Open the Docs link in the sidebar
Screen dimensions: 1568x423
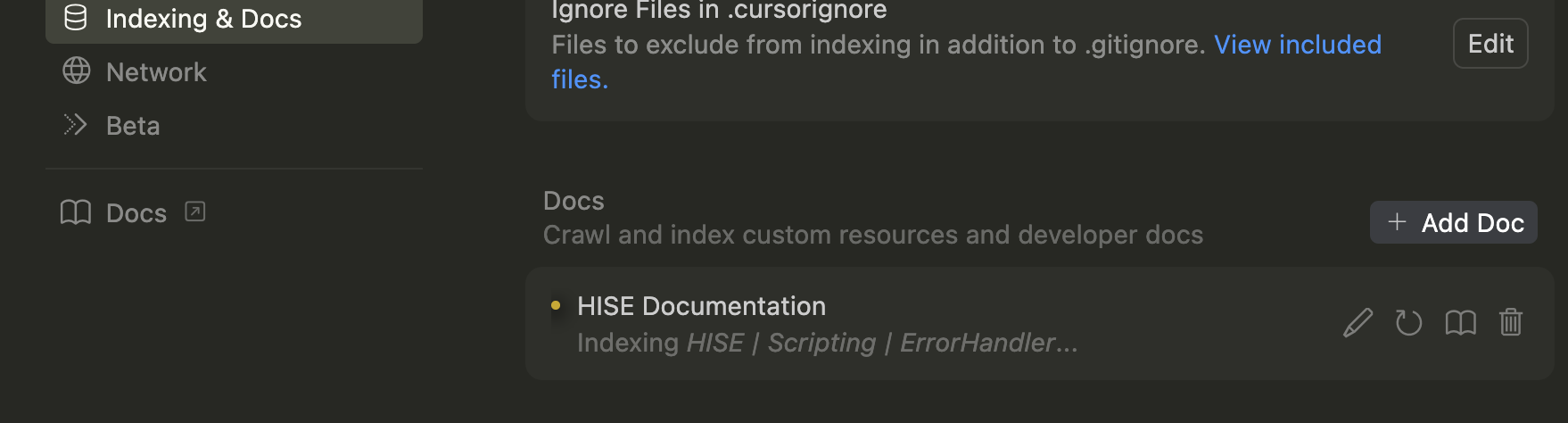136,213
